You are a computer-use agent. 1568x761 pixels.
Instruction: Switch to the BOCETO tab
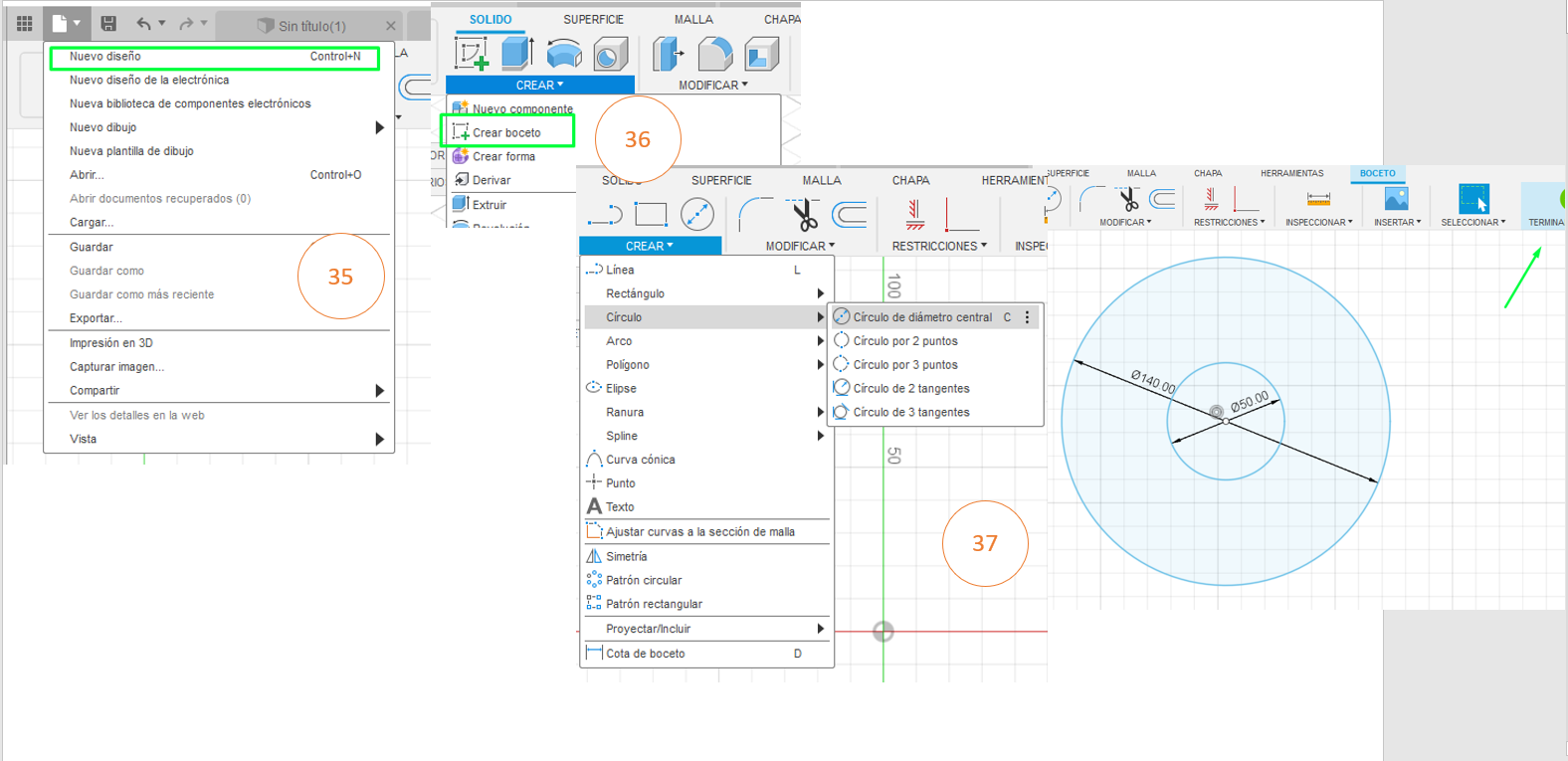1378,173
